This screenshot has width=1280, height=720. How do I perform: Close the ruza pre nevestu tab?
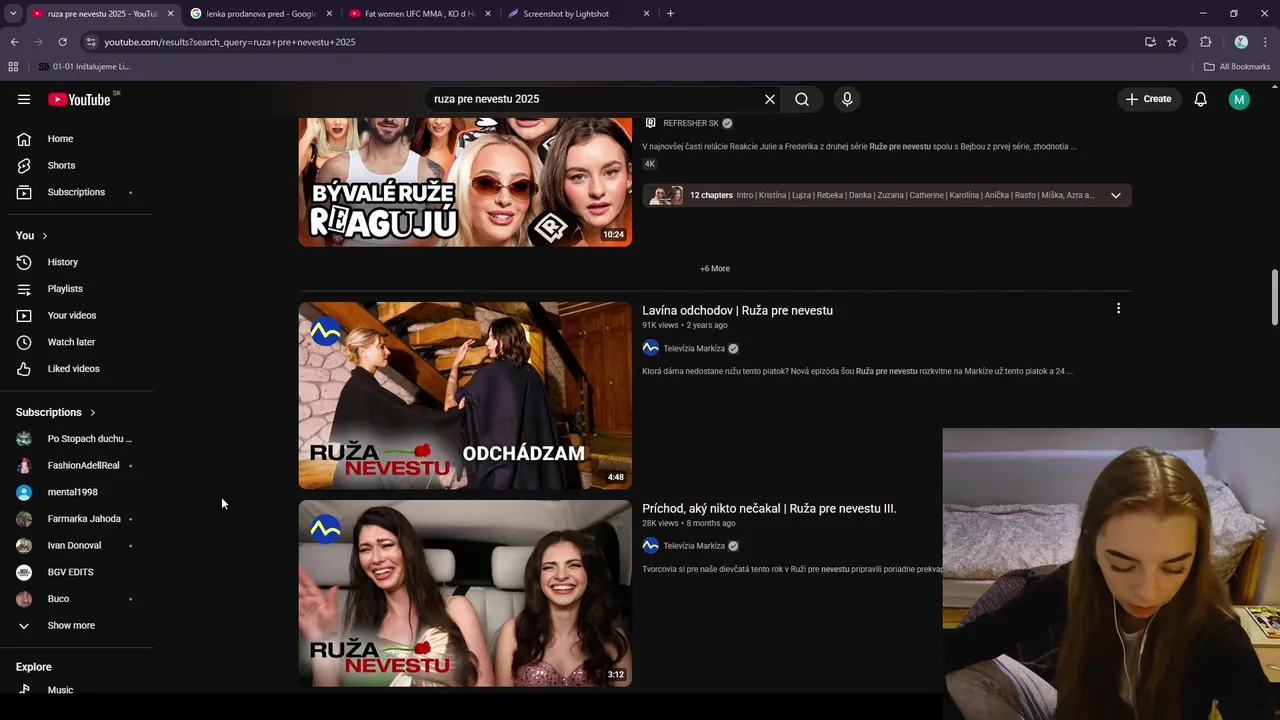tap(171, 14)
